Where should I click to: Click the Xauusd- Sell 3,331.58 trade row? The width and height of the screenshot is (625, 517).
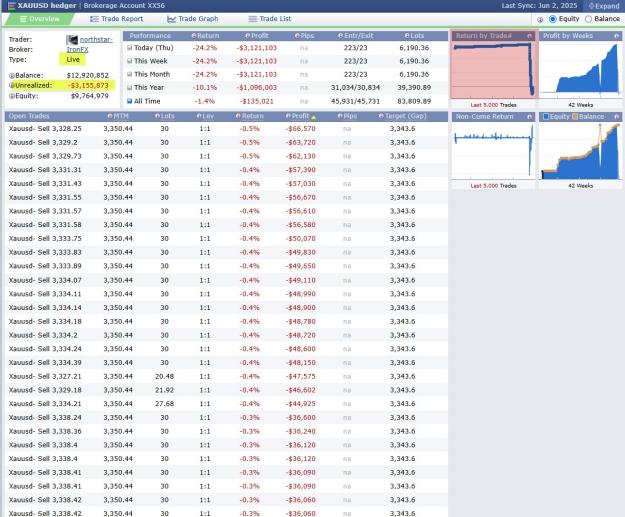point(226,225)
